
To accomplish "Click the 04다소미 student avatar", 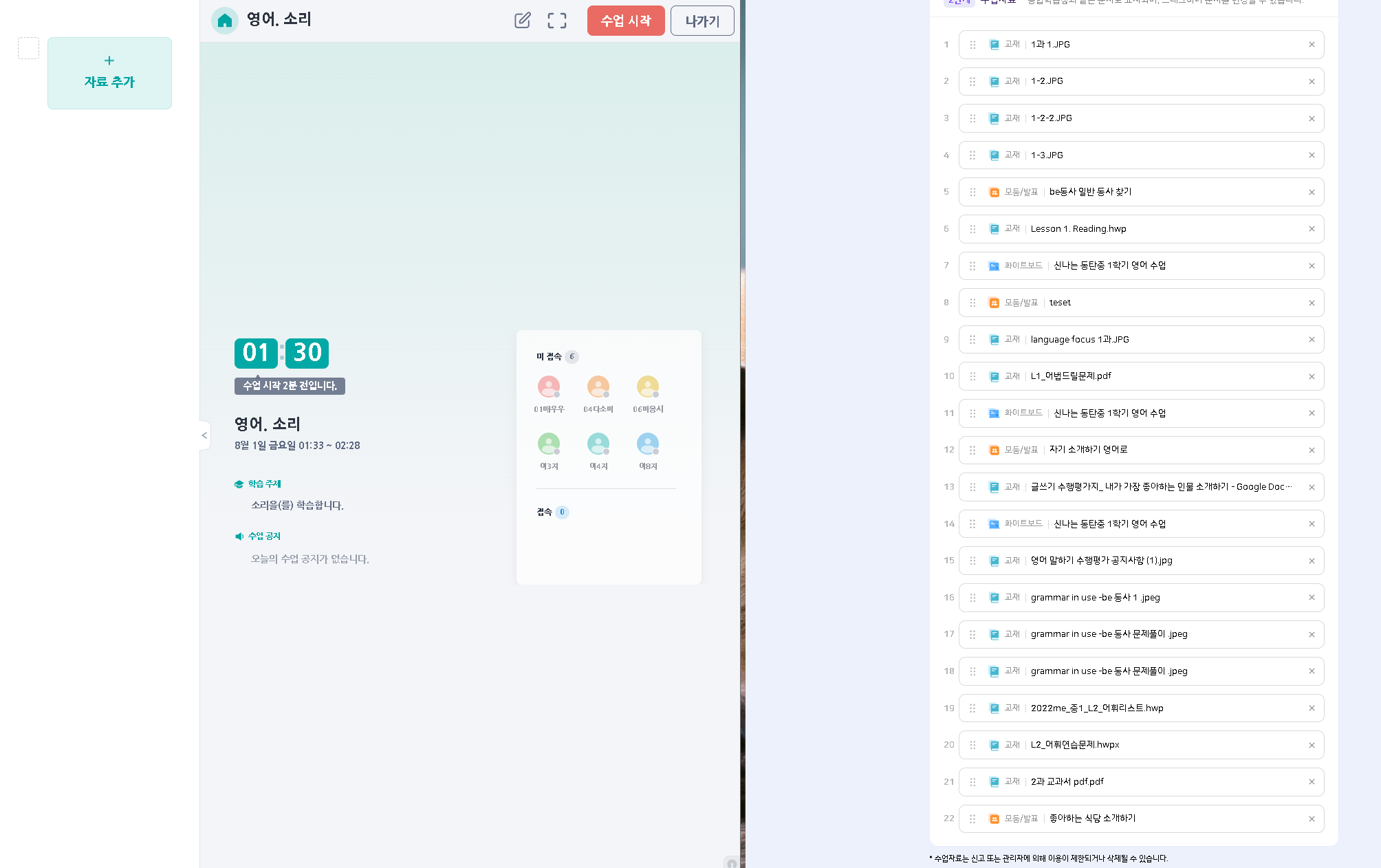I will tap(598, 387).
